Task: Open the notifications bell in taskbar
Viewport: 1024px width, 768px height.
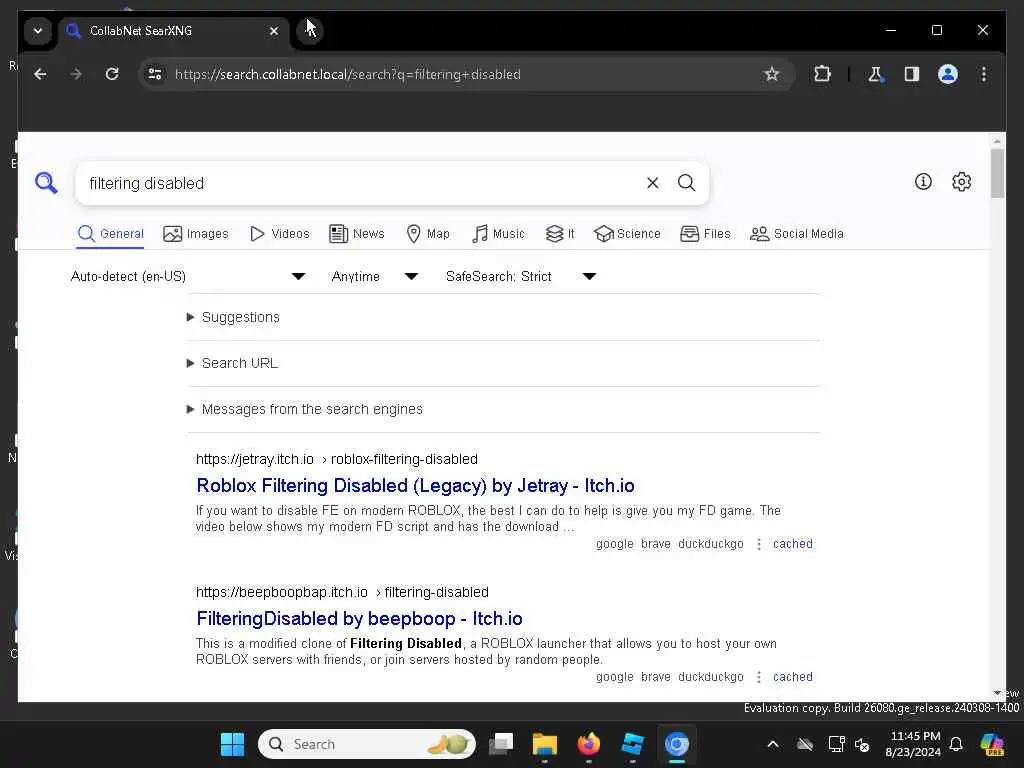Action: coord(956,744)
